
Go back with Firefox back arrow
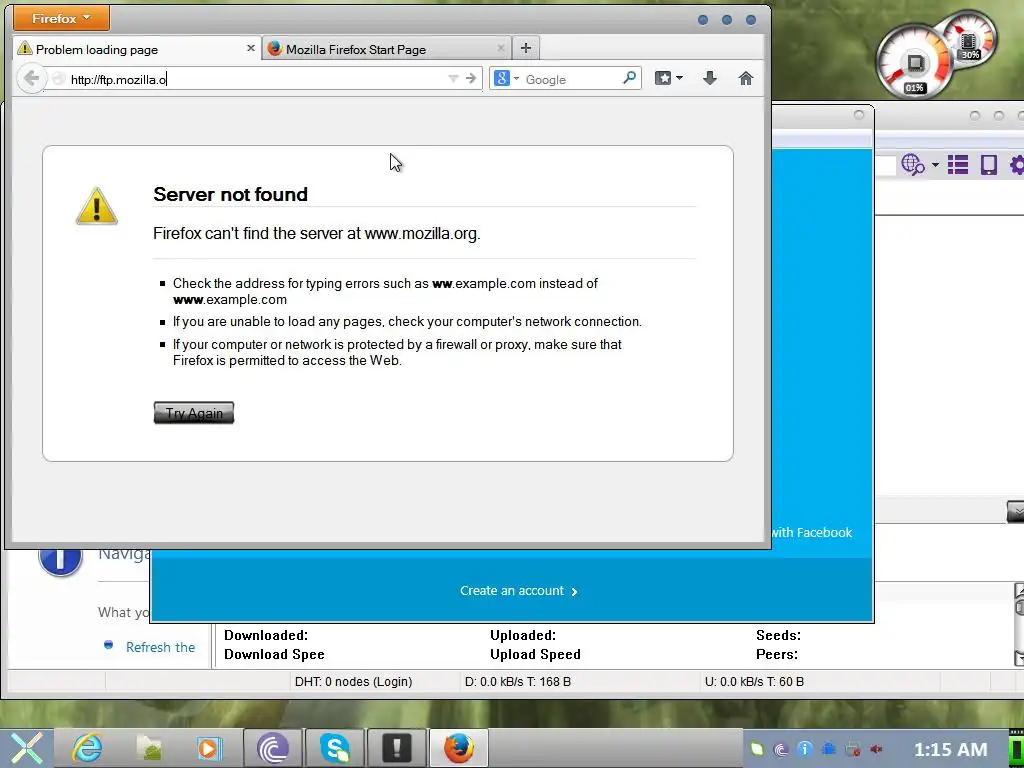pos(31,79)
